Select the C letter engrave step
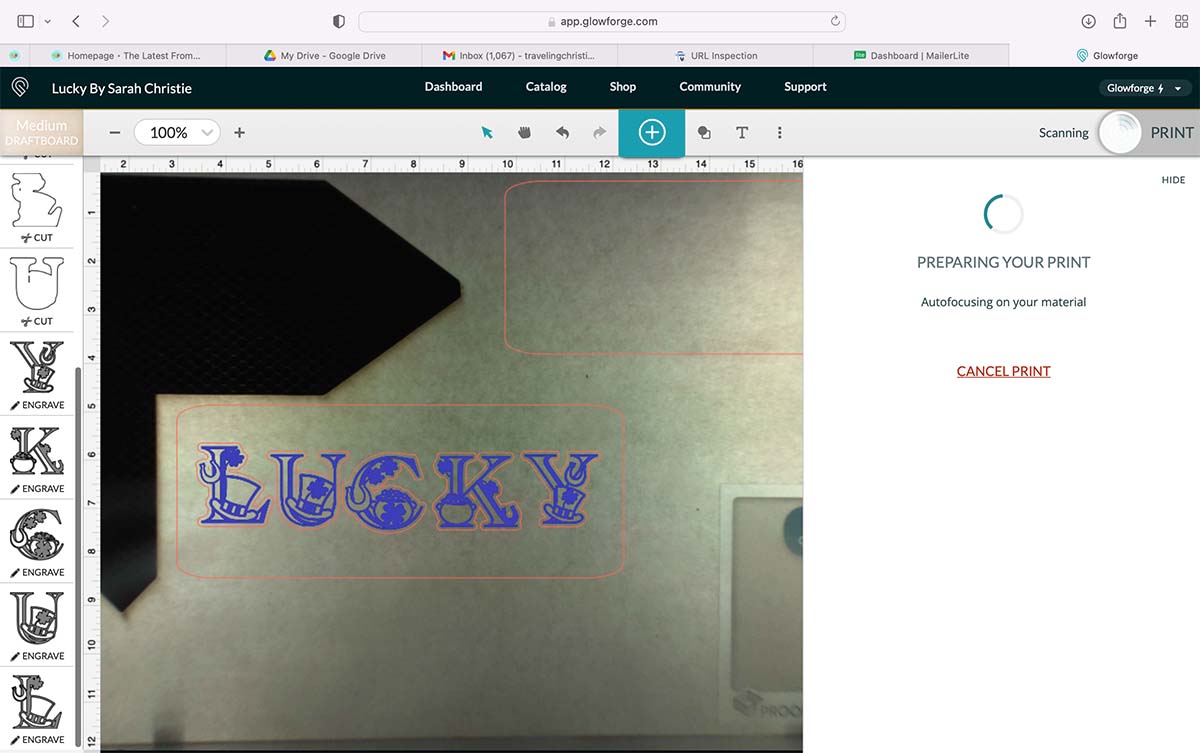The image size is (1200, 753). point(37,543)
